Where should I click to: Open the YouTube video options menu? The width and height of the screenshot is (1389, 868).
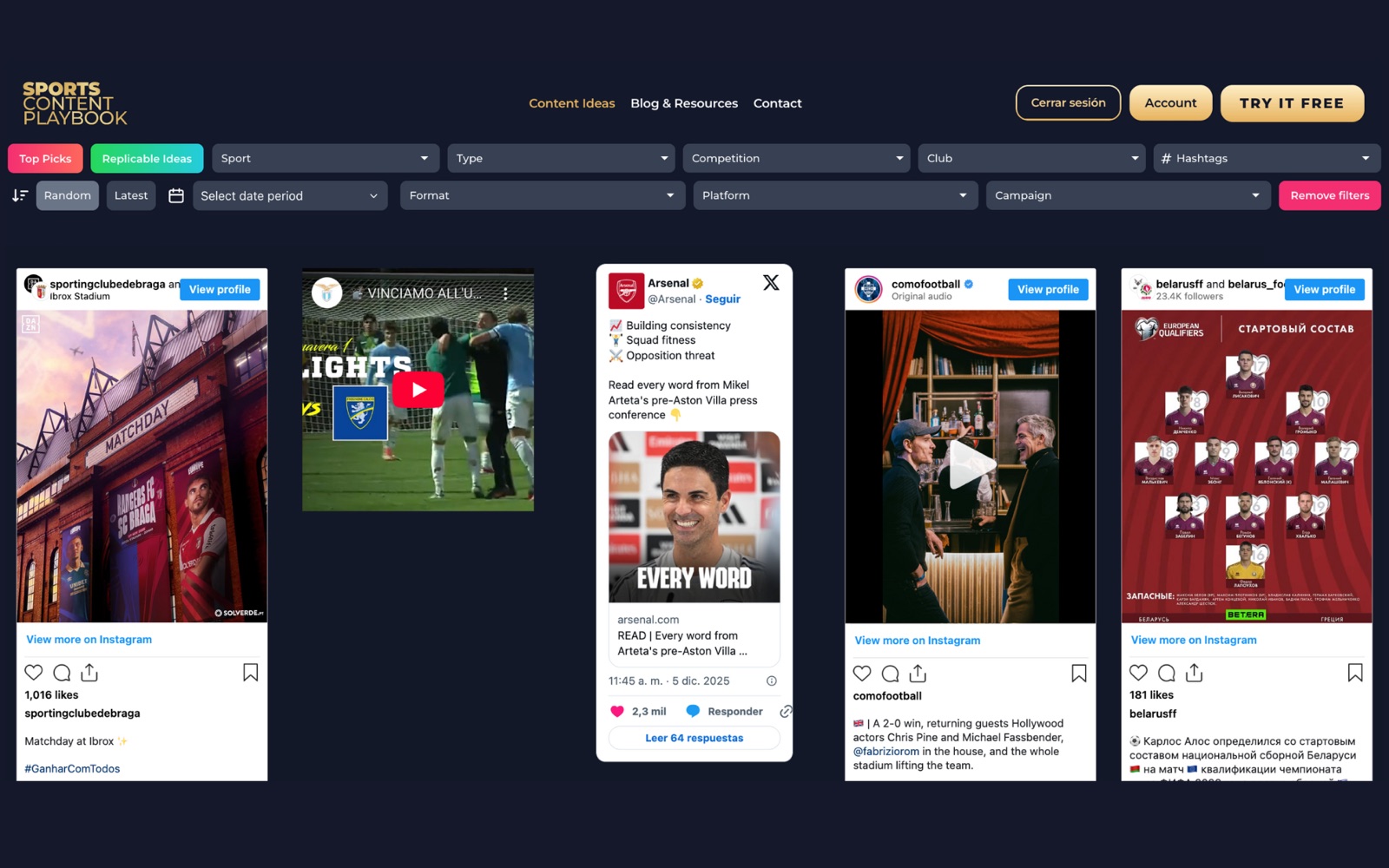click(505, 293)
